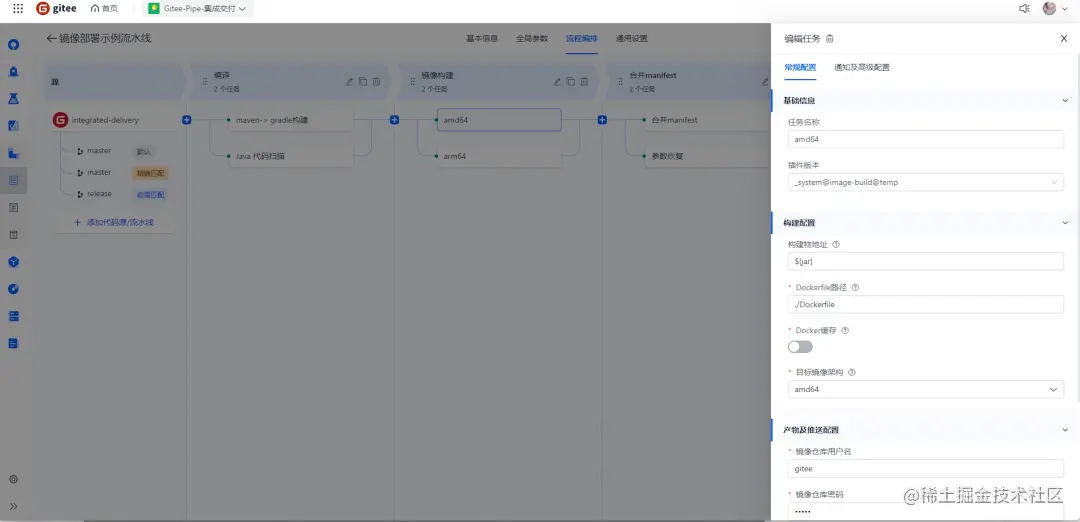1080x522 pixels.
Task: Close the 编辑任务 panel
Action: tap(1063, 39)
